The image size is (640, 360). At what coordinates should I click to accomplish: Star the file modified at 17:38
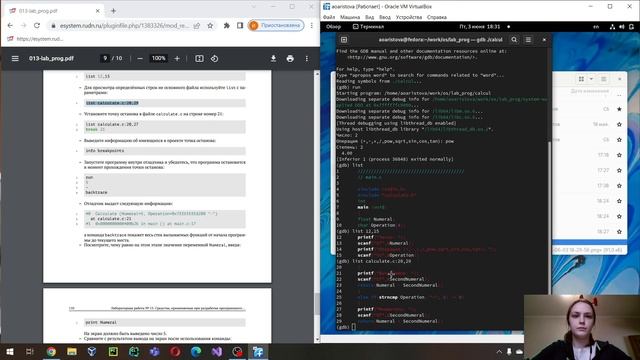pos(619,186)
